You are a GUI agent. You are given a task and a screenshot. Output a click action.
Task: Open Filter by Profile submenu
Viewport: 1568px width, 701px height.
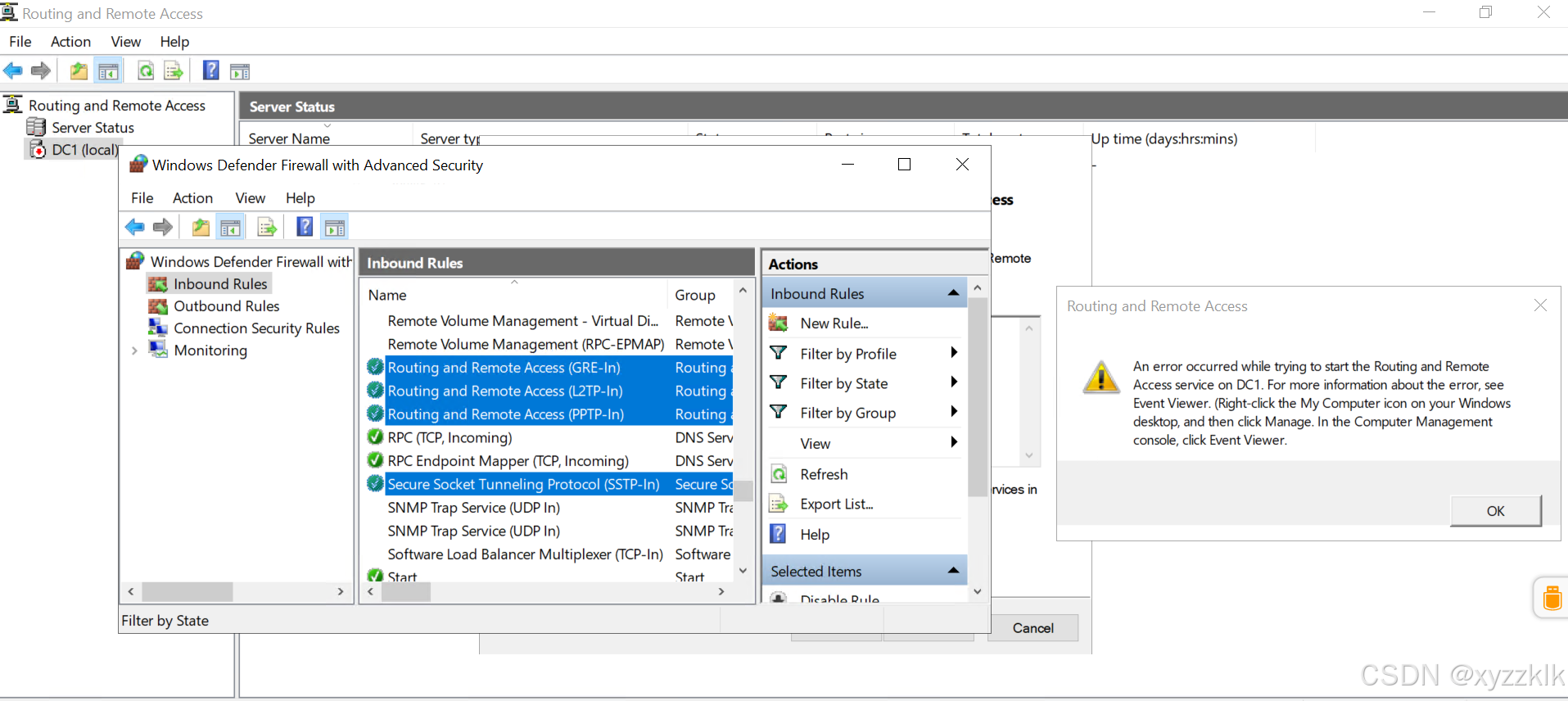tap(864, 354)
